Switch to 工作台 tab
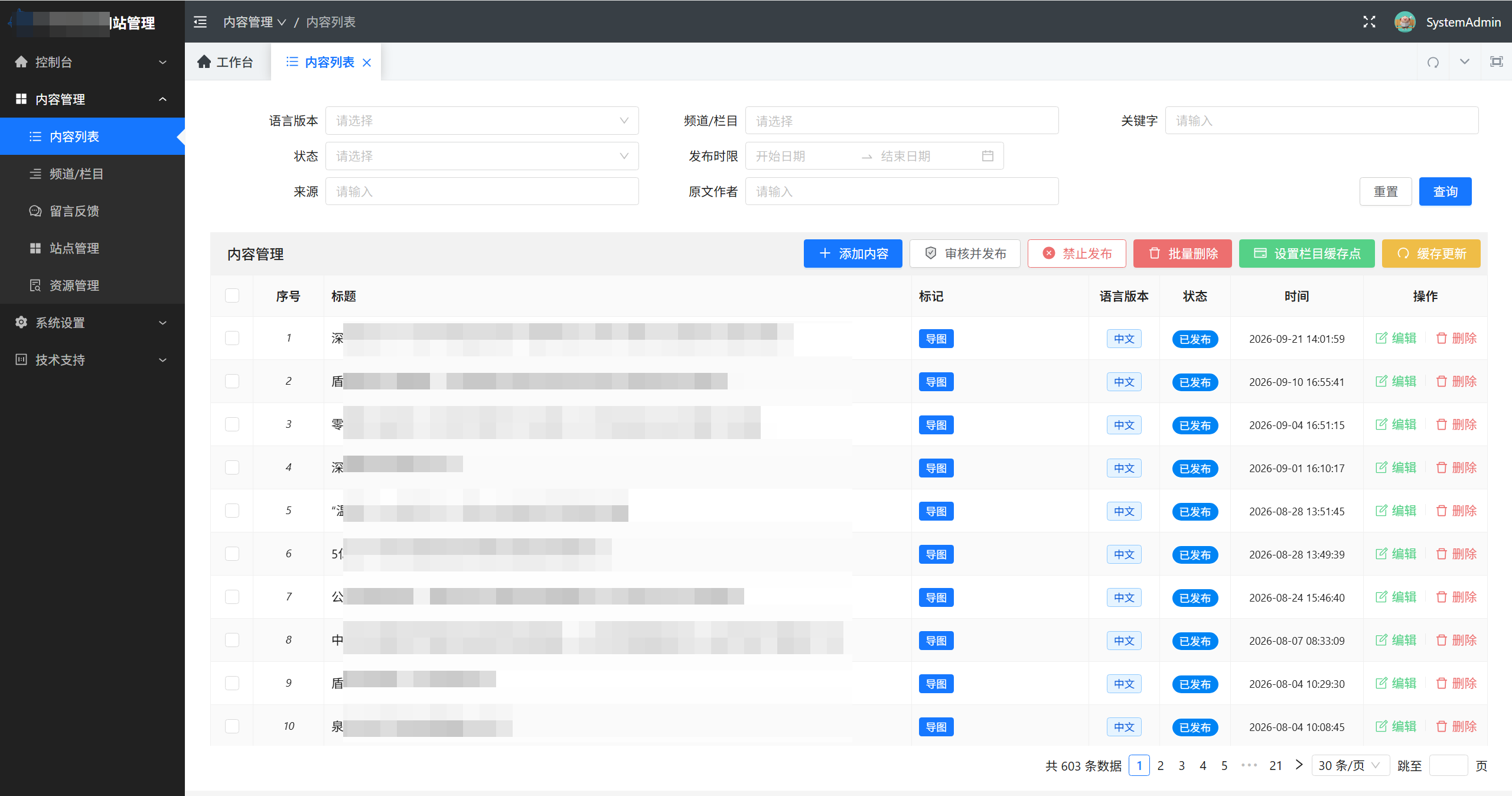This screenshot has height=796, width=1512. 226,62
